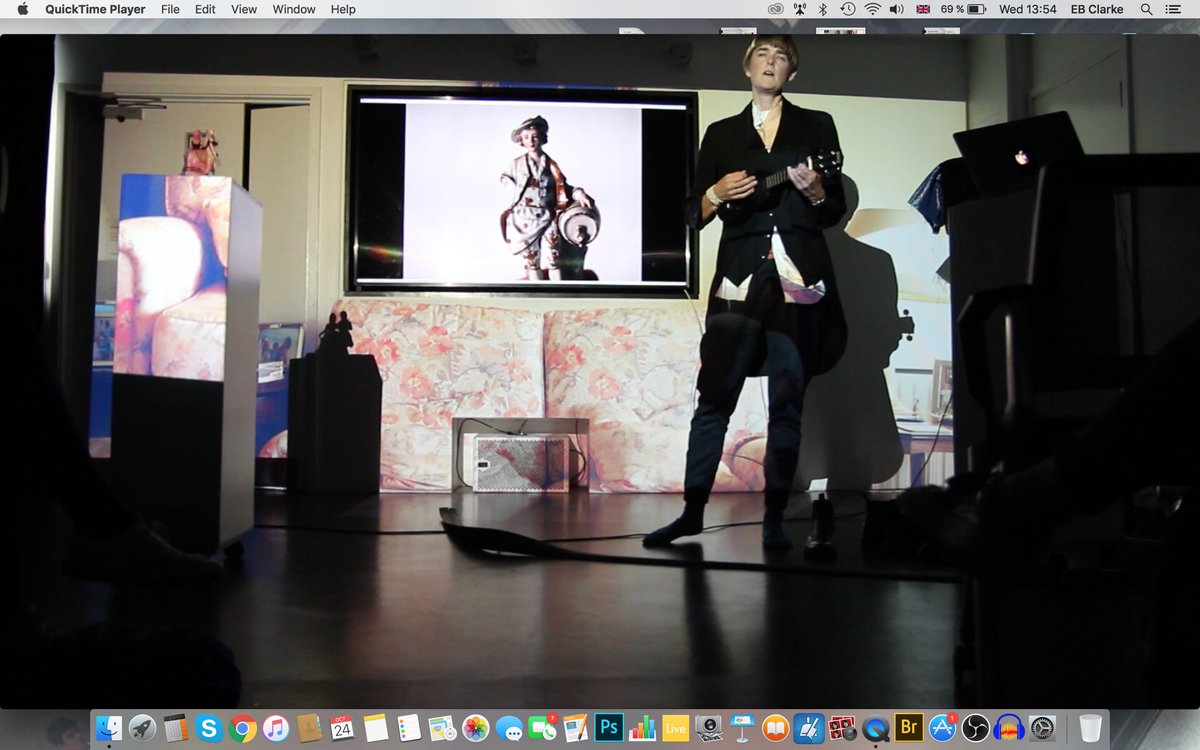Open the App Store in dock
1200x750 pixels.
pos(942,728)
